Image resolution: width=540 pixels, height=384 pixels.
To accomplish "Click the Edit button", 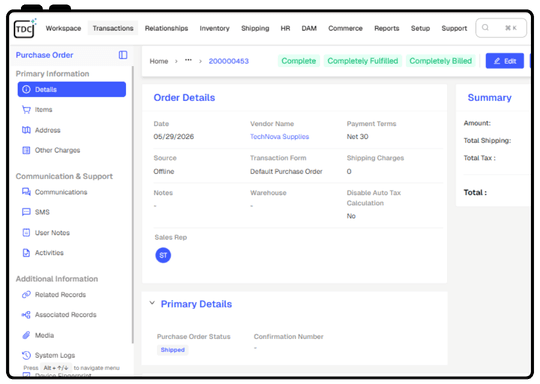I will coord(505,61).
